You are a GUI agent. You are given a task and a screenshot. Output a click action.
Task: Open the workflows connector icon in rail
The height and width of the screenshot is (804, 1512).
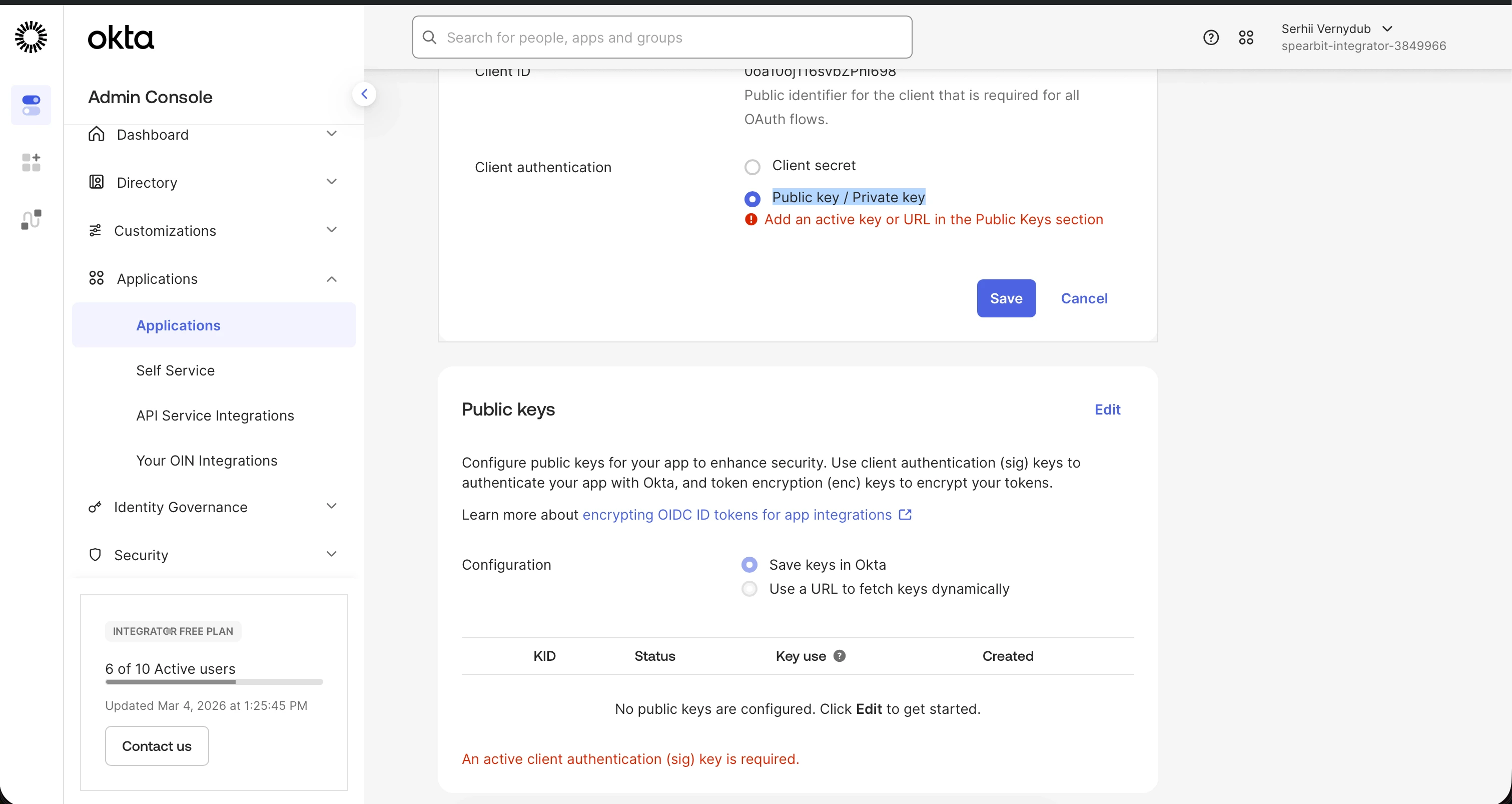(x=31, y=220)
